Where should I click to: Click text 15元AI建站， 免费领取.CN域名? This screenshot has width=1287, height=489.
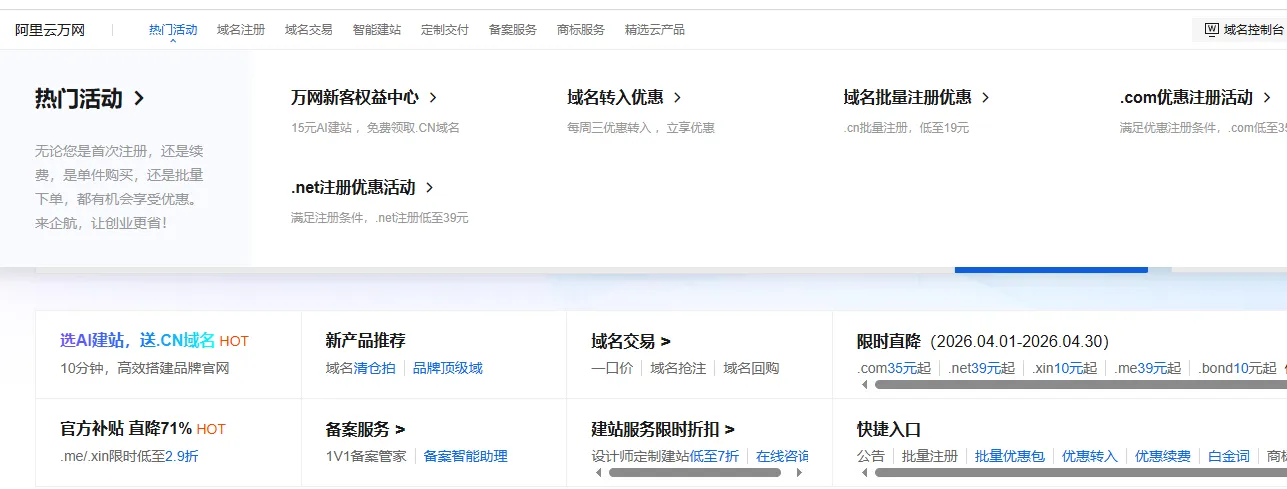[375, 128]
